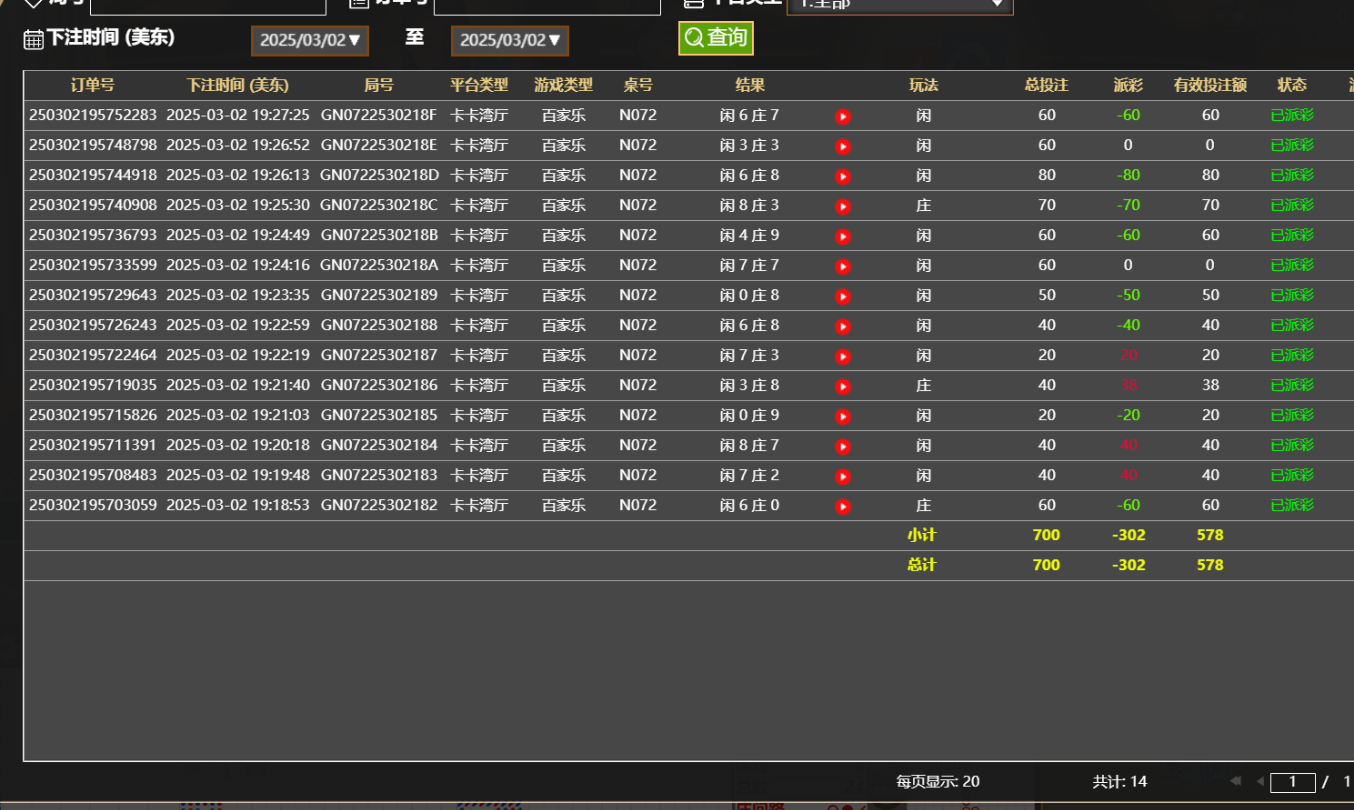The height and width of the screenshot is (810, 1354).
Task: Open the end date 2025/03/02 dropdown
Action: click(509, 40)
